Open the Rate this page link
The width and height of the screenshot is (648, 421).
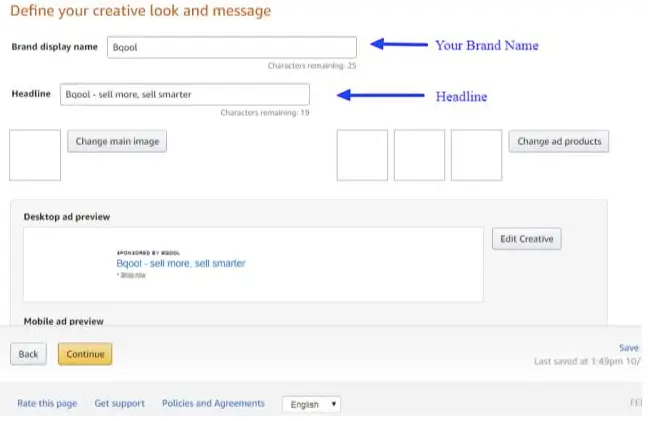pos(47,403)
